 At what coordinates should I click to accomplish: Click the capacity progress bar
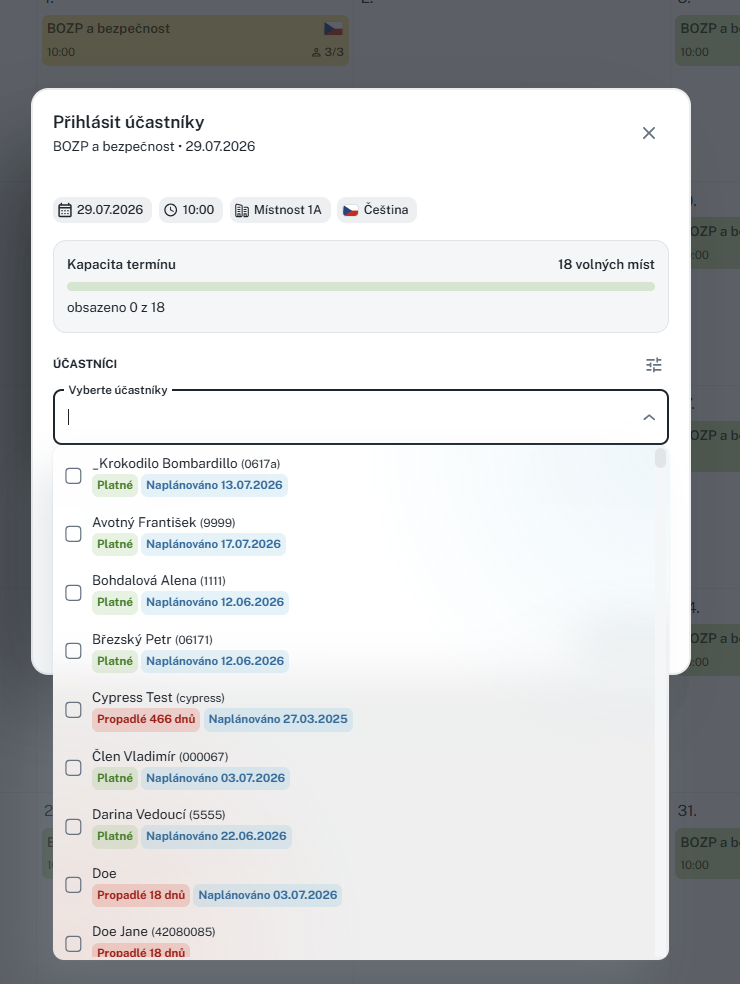tap(361, 287)
